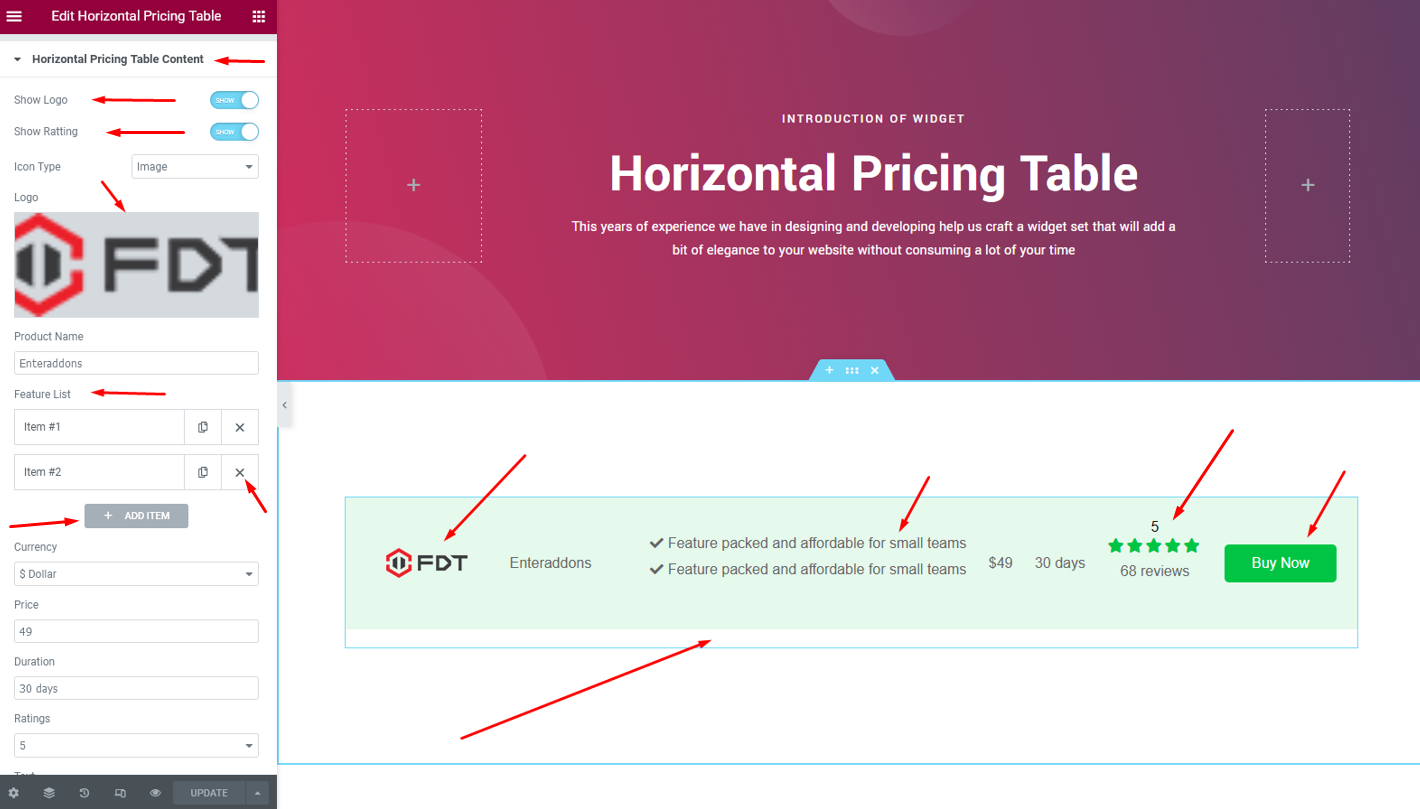1420x809 pixels.
Task: Click the UPDATE button
Action: coord(208,792)
